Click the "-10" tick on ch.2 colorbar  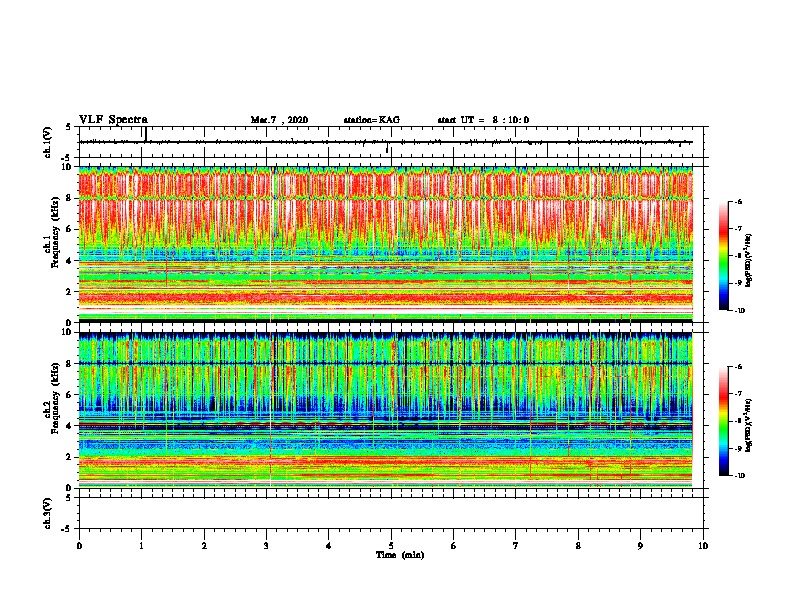(x=739, y=476)
